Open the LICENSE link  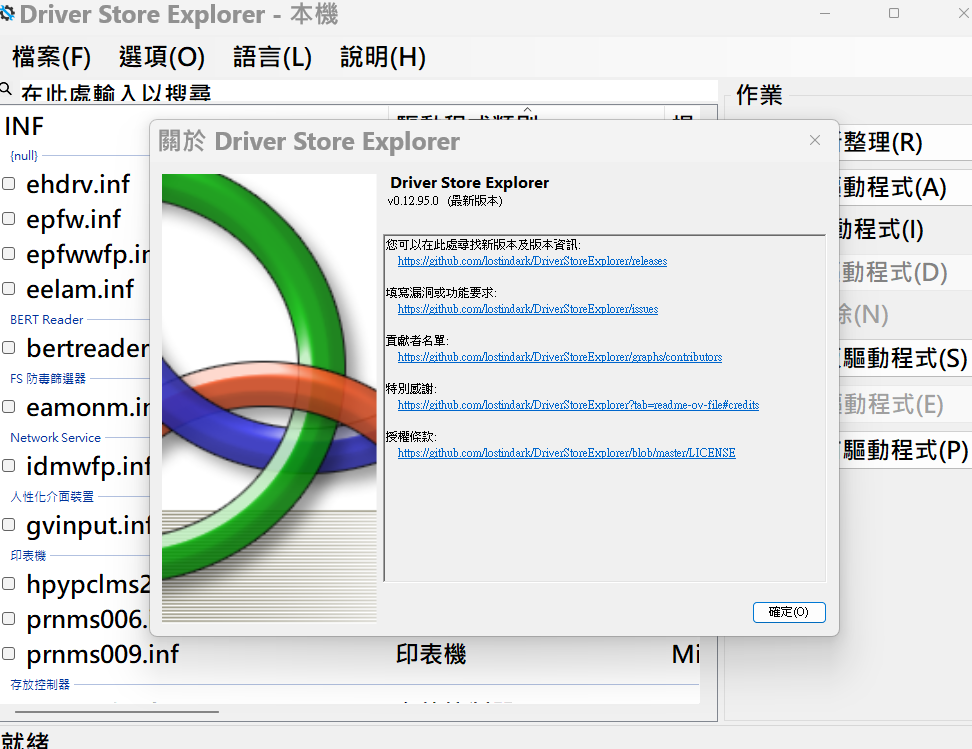point(567,453)
